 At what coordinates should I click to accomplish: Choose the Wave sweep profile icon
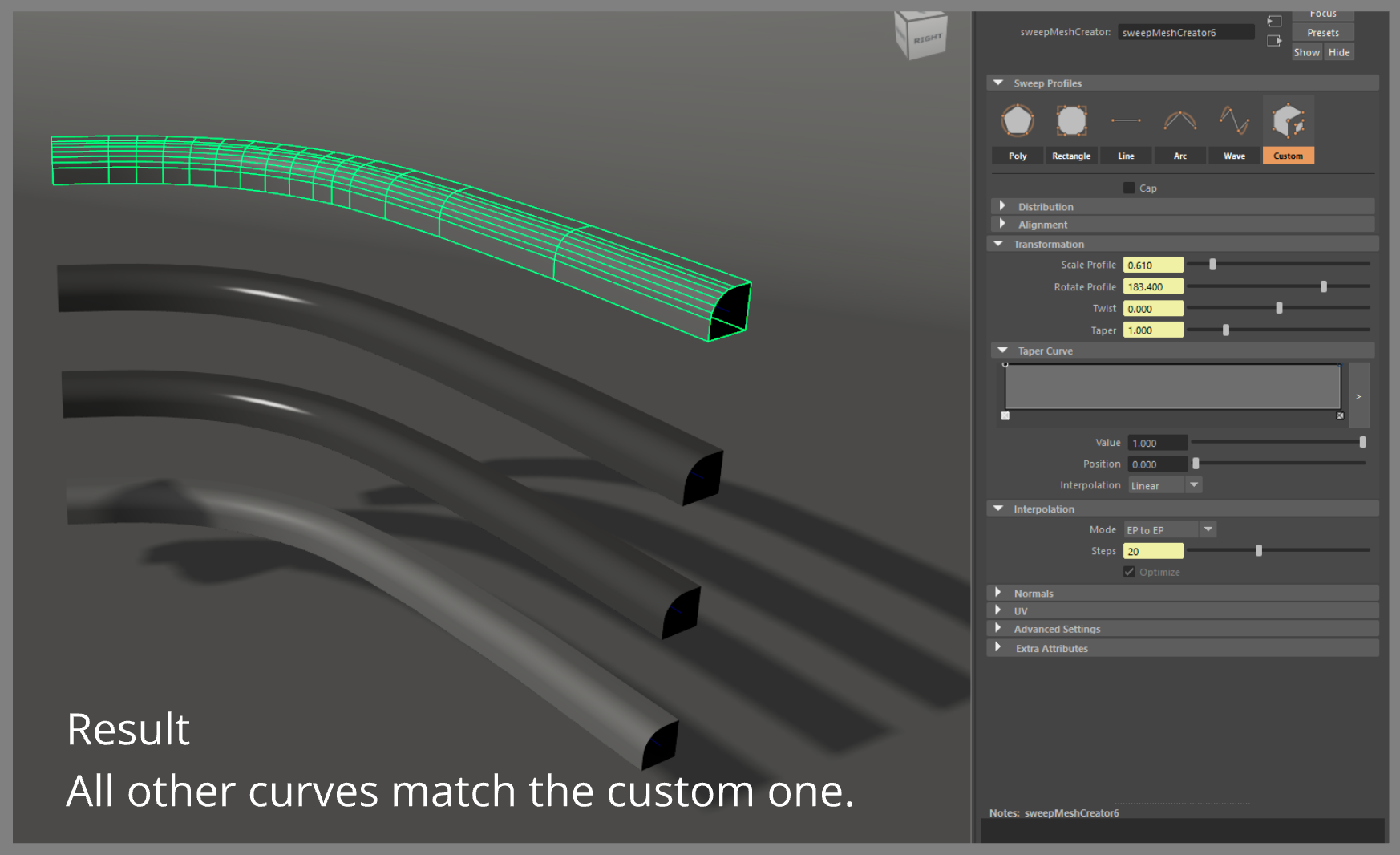coord(1234,122)
